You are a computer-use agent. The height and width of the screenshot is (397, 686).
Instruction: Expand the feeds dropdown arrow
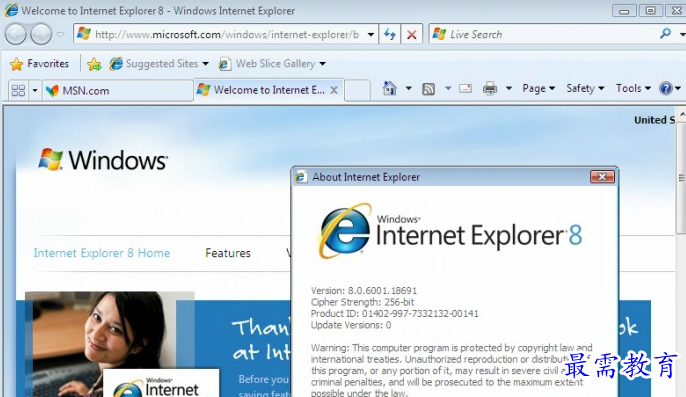pyautogui.click(x=448, y=88)
